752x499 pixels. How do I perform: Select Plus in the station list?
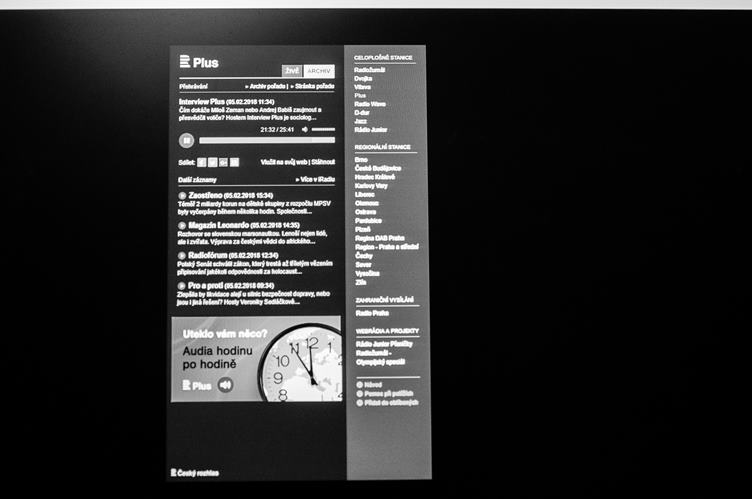(x=360, y=96)
